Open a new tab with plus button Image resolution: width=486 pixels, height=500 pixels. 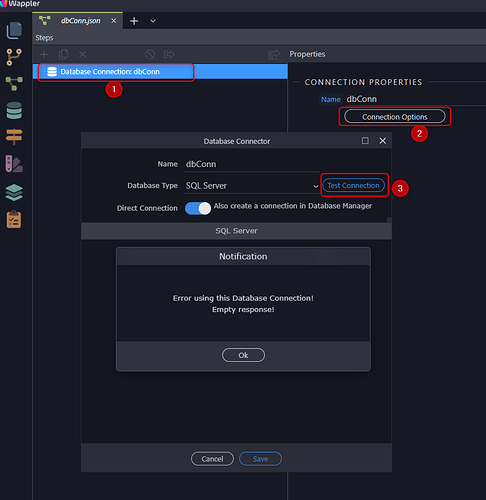134,21
